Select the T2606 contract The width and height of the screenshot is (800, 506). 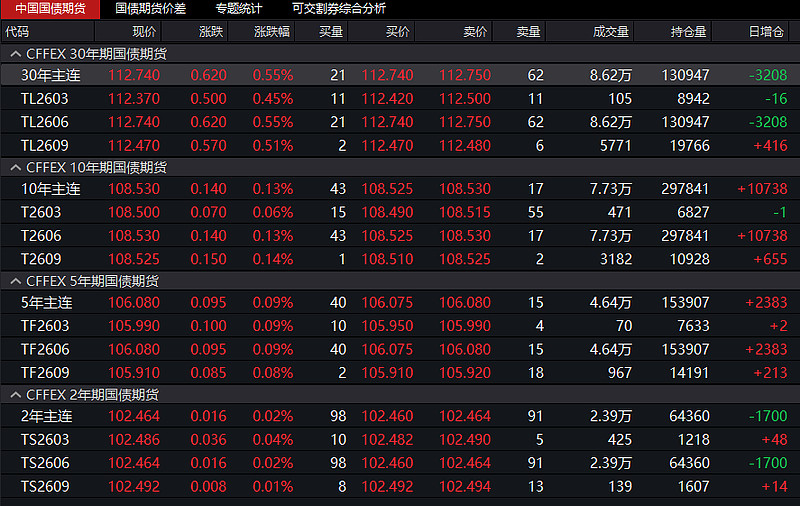(400, 236)
